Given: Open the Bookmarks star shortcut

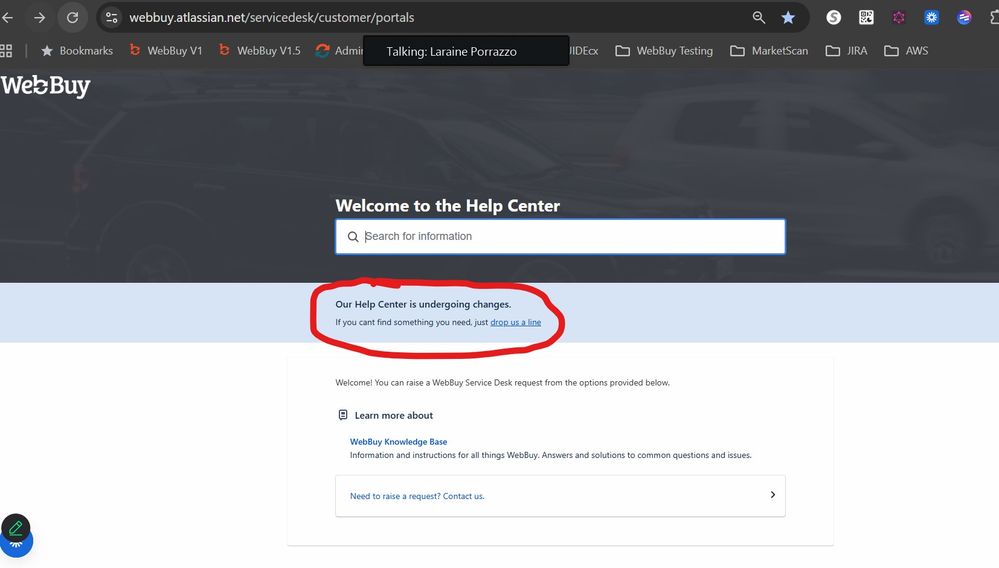Looking at the screenshot, I should (76, 51).
